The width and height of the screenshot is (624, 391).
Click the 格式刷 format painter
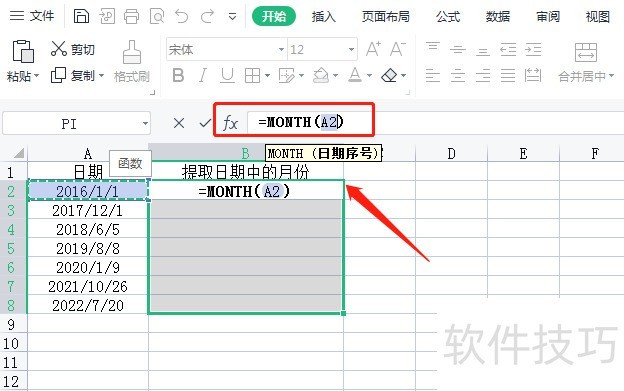point(132,62)
